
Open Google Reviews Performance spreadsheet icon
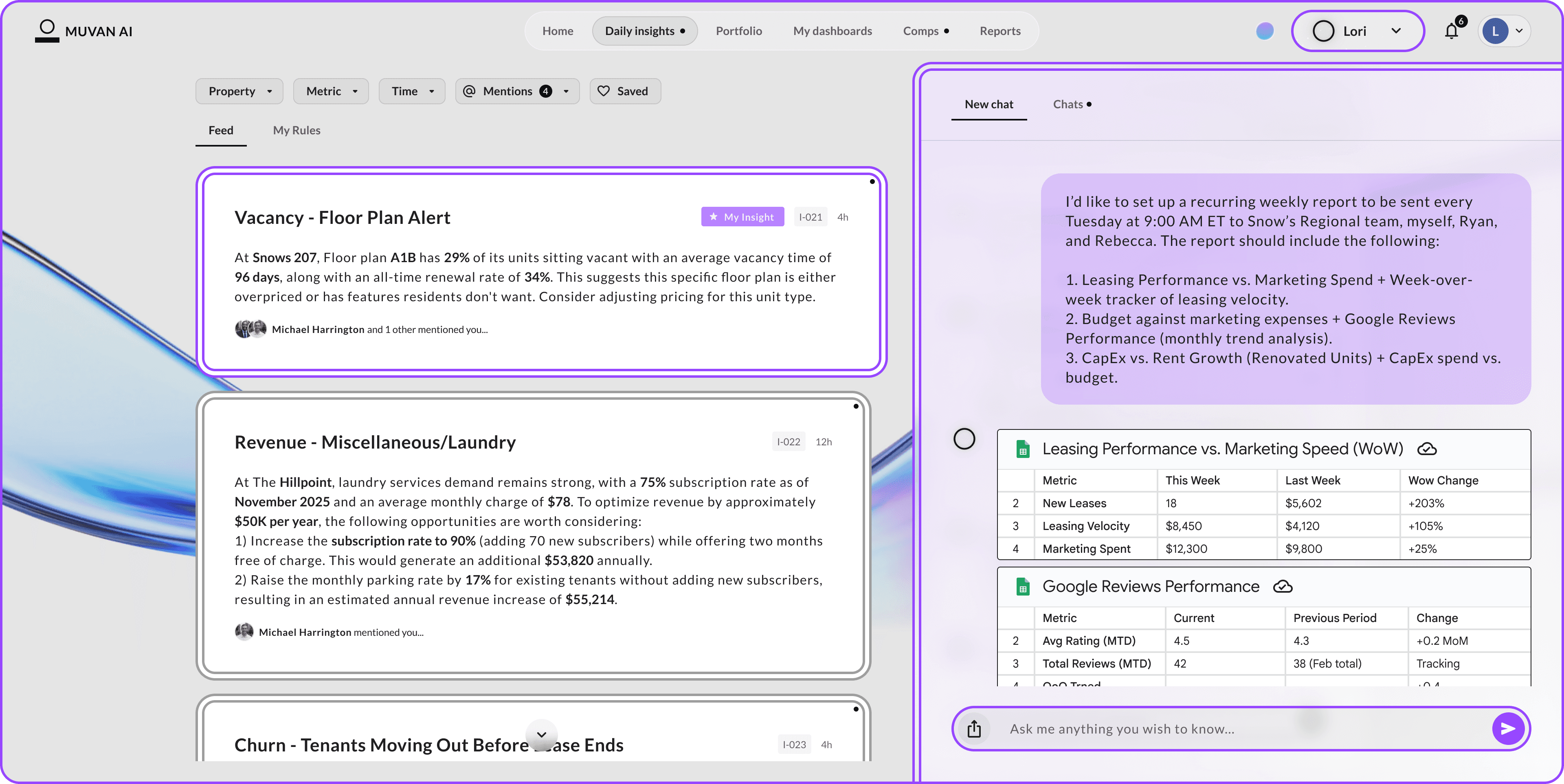coord(1022,587)
